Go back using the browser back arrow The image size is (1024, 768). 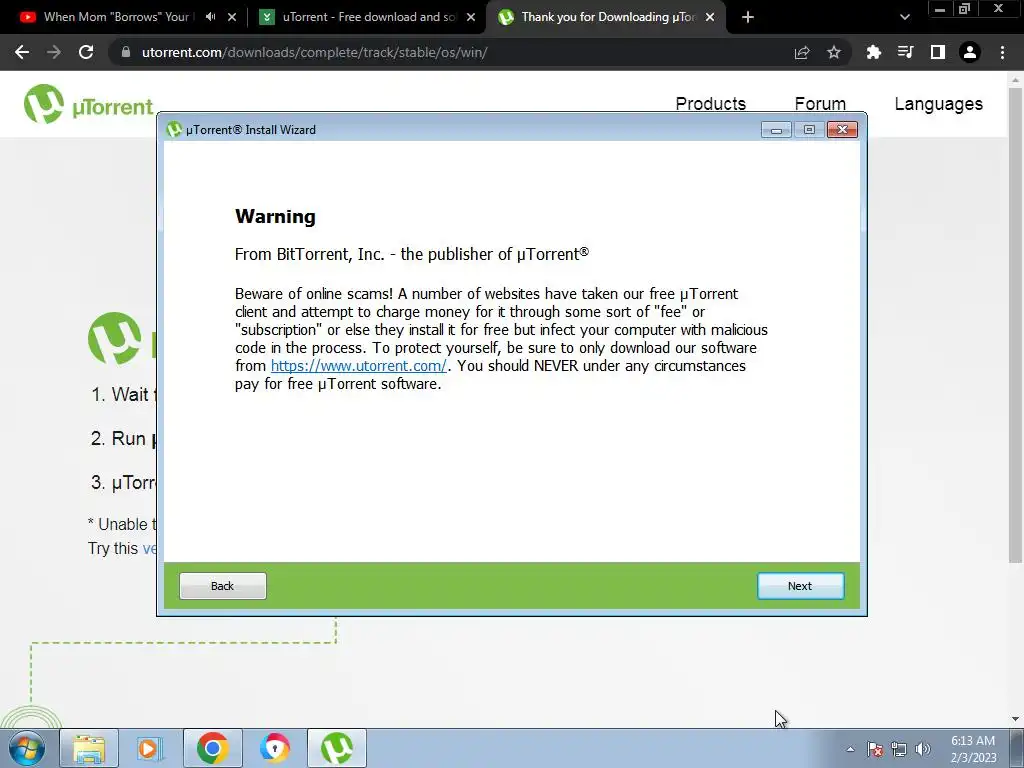coord(22,52)
